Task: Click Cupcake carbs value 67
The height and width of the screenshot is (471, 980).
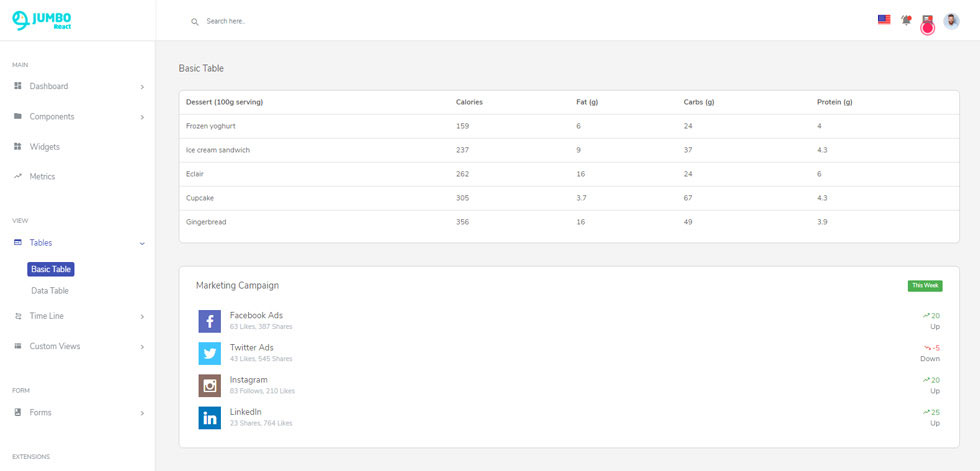Action: click(x=688, y=198)
